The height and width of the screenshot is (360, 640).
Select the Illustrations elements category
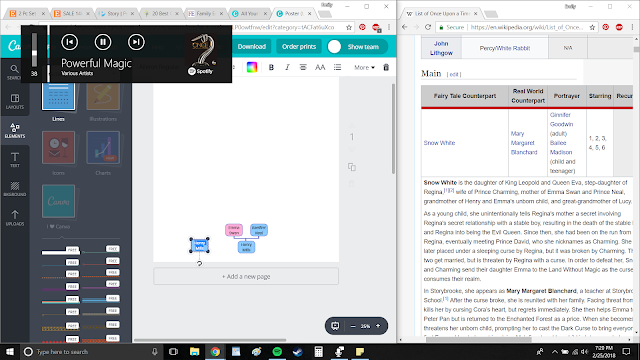[103, 97]
